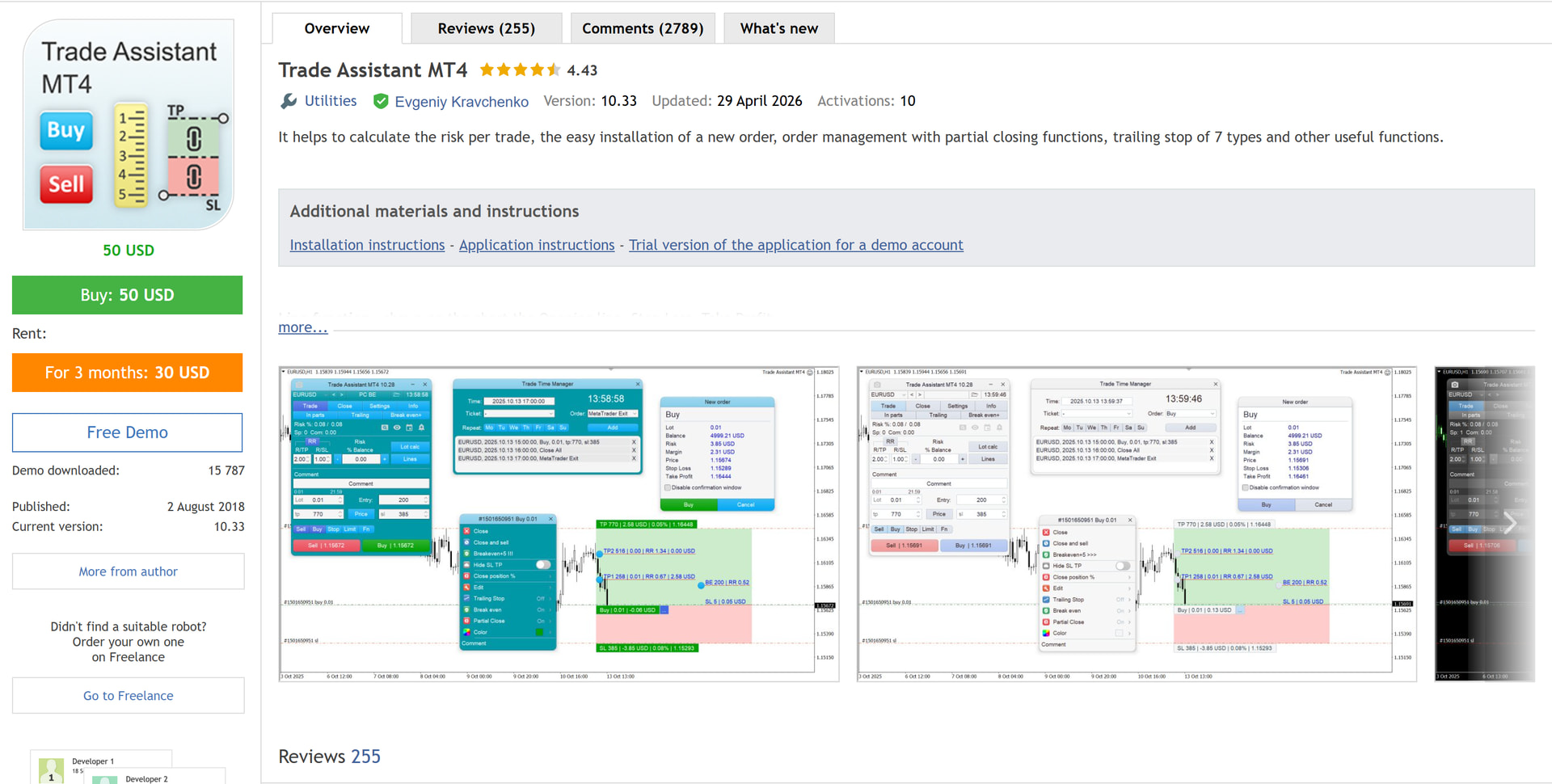Click the Trade Assistant MT4 title heading
Image resolution: width=1552 pixels, height=784 pixels.
pos(373,70)
